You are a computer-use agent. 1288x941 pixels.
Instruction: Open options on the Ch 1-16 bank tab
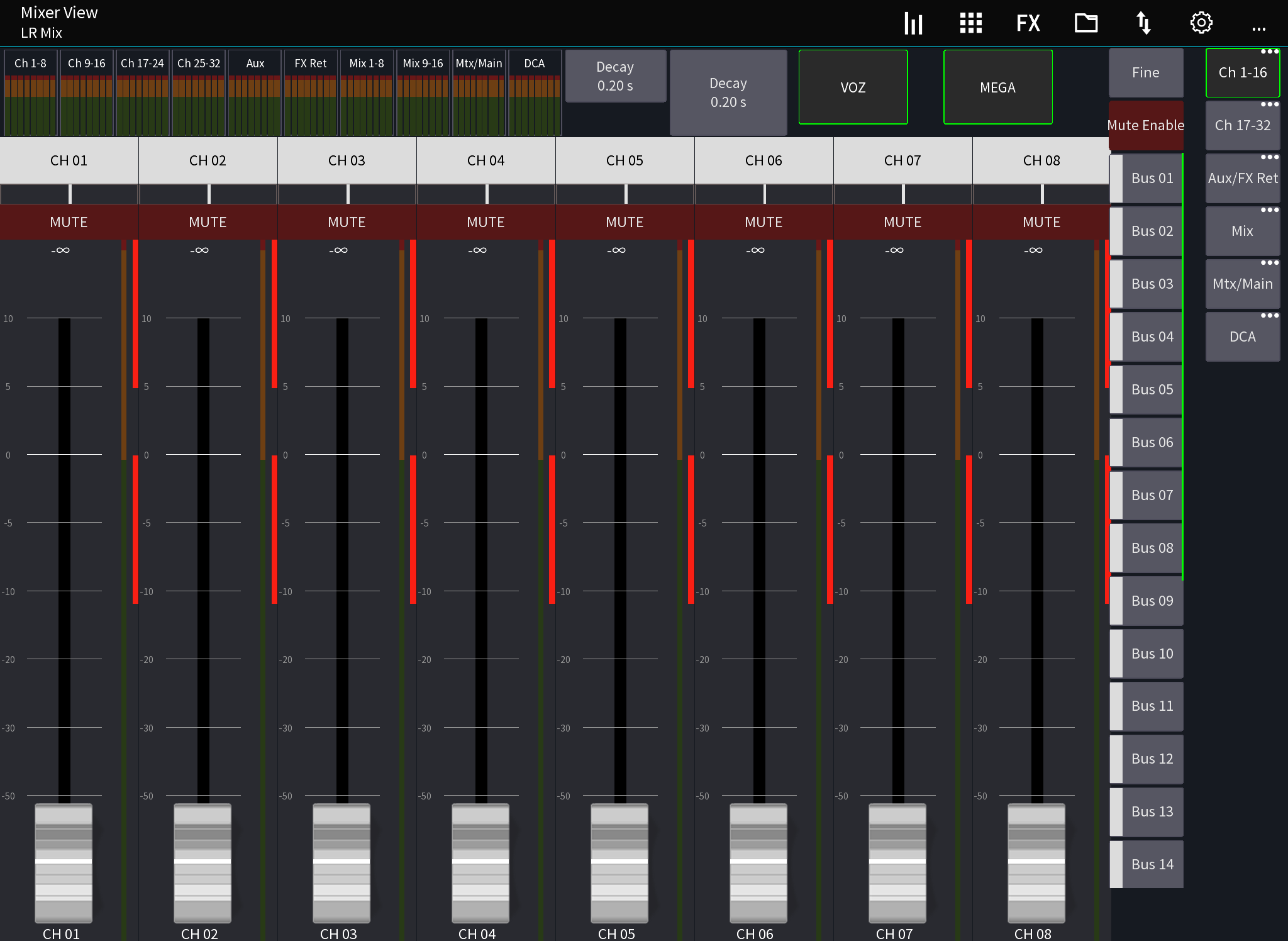1271,53
